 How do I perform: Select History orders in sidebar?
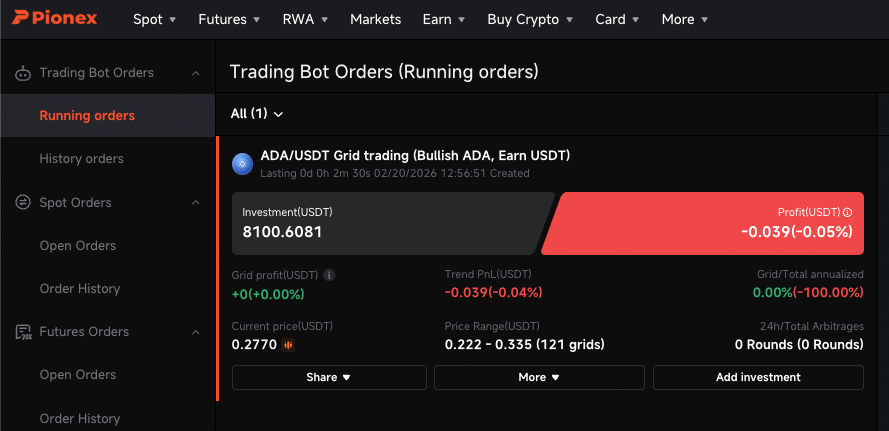pos(82,159)
